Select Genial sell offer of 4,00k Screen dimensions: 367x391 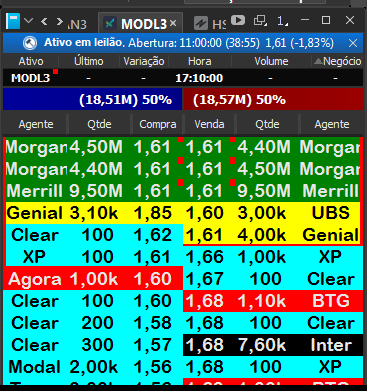click(x=272, y=235)
